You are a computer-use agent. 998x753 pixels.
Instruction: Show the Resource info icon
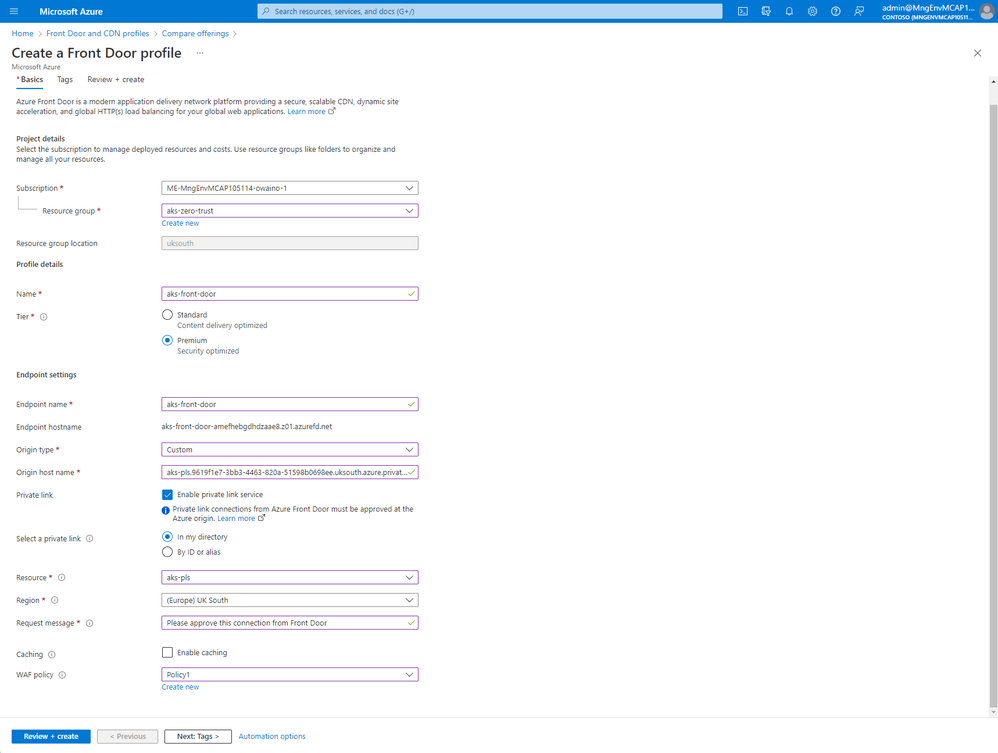tap(62, 578)
